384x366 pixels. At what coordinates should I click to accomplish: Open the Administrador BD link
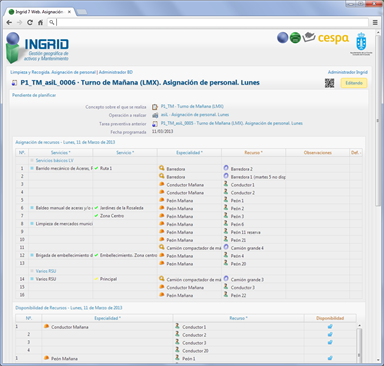pos(116,72)
